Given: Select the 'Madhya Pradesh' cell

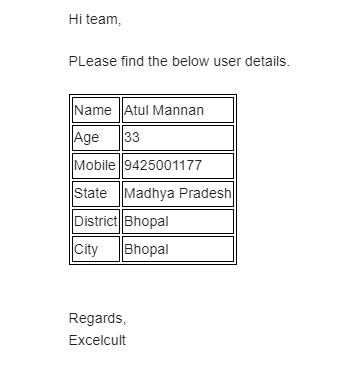Looking at the screenshot, I should point(178,194).
